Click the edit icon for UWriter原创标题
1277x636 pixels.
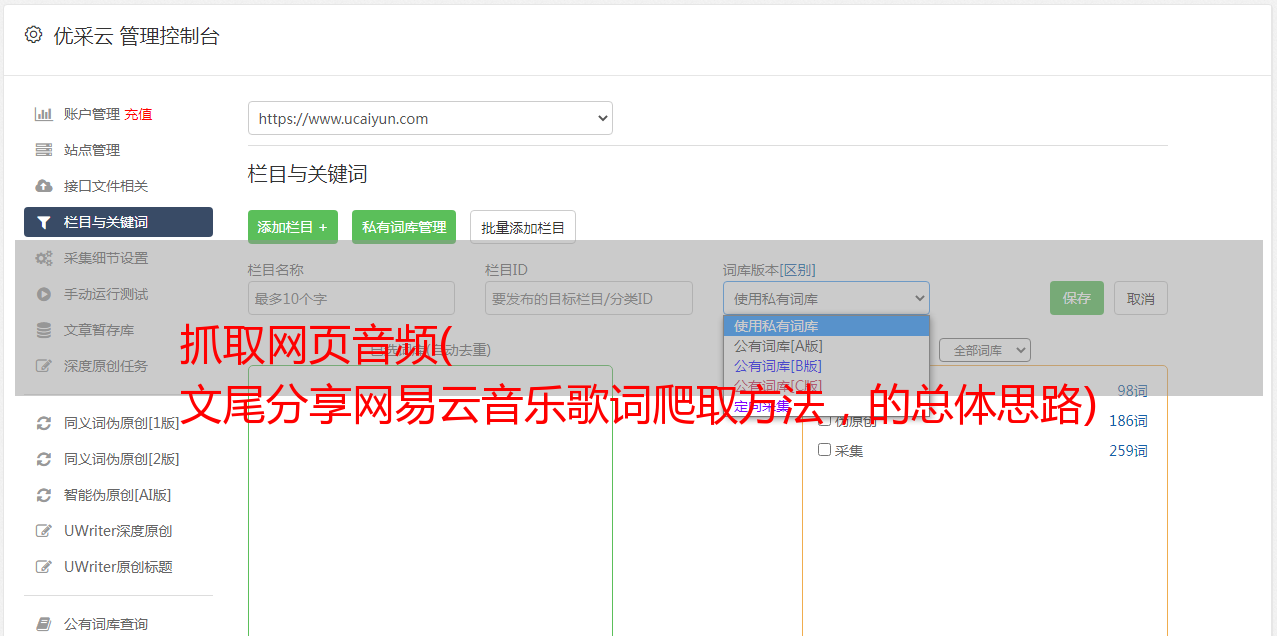coord(44,567)
